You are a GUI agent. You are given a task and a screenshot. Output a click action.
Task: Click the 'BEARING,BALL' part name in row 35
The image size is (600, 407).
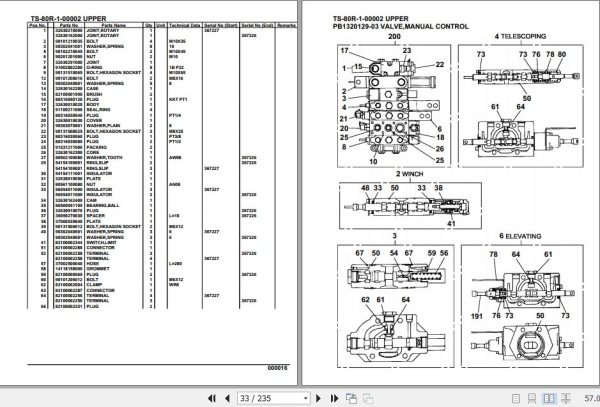103,205
